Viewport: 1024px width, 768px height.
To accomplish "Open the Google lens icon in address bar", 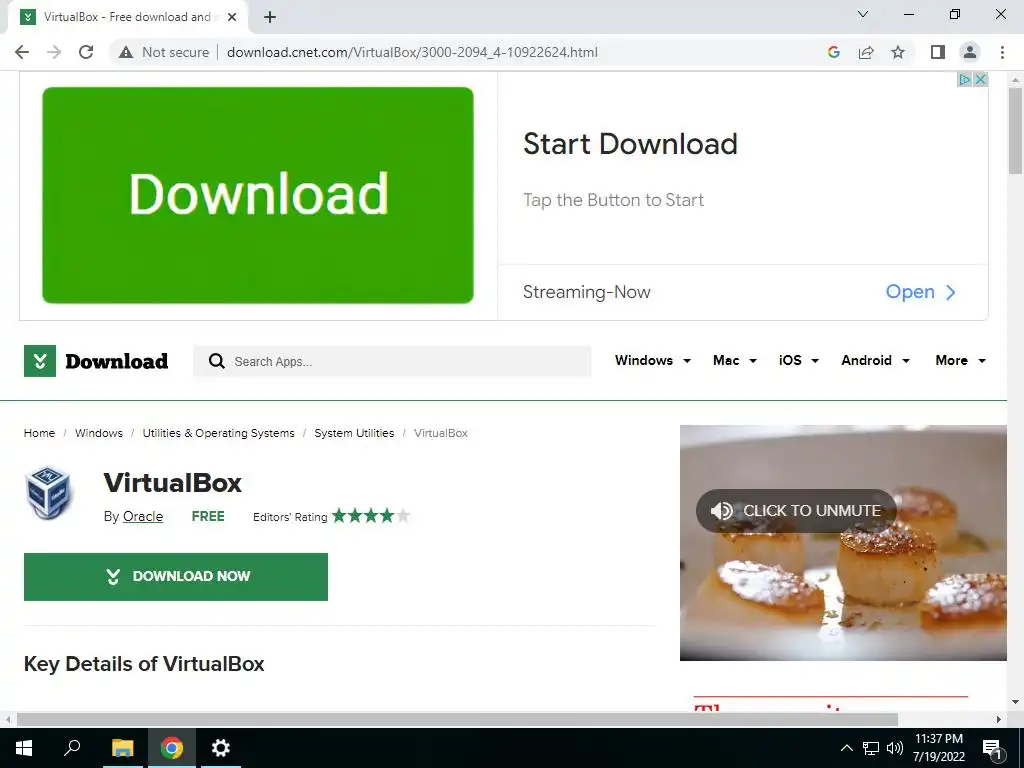I will [833, 52].
